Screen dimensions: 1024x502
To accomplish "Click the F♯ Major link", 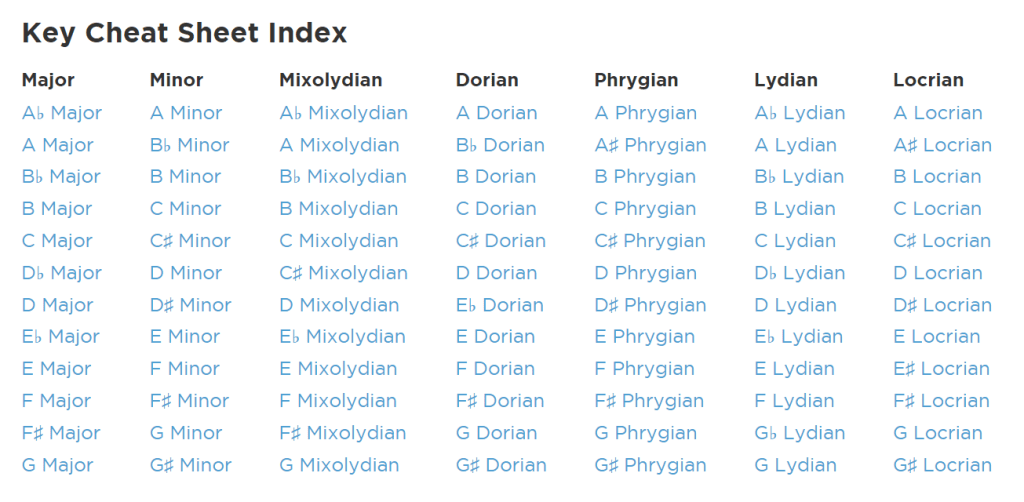I will click(x=61, y=433).
